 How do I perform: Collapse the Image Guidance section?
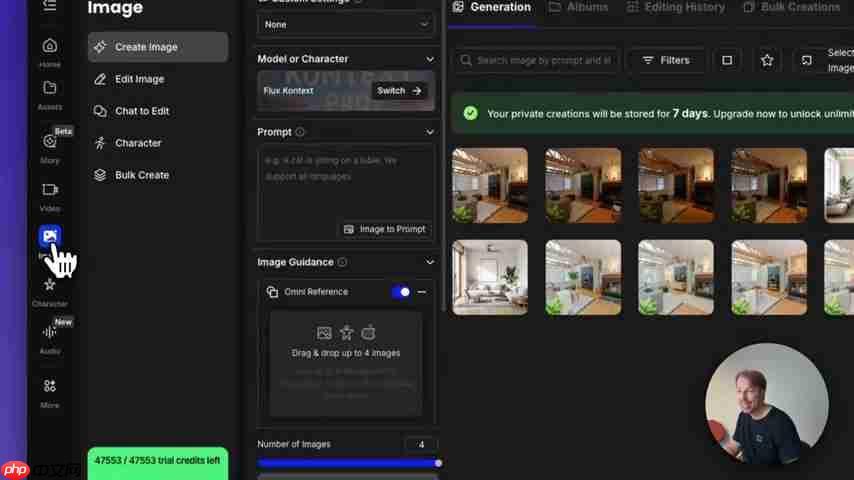coord(430,262)
